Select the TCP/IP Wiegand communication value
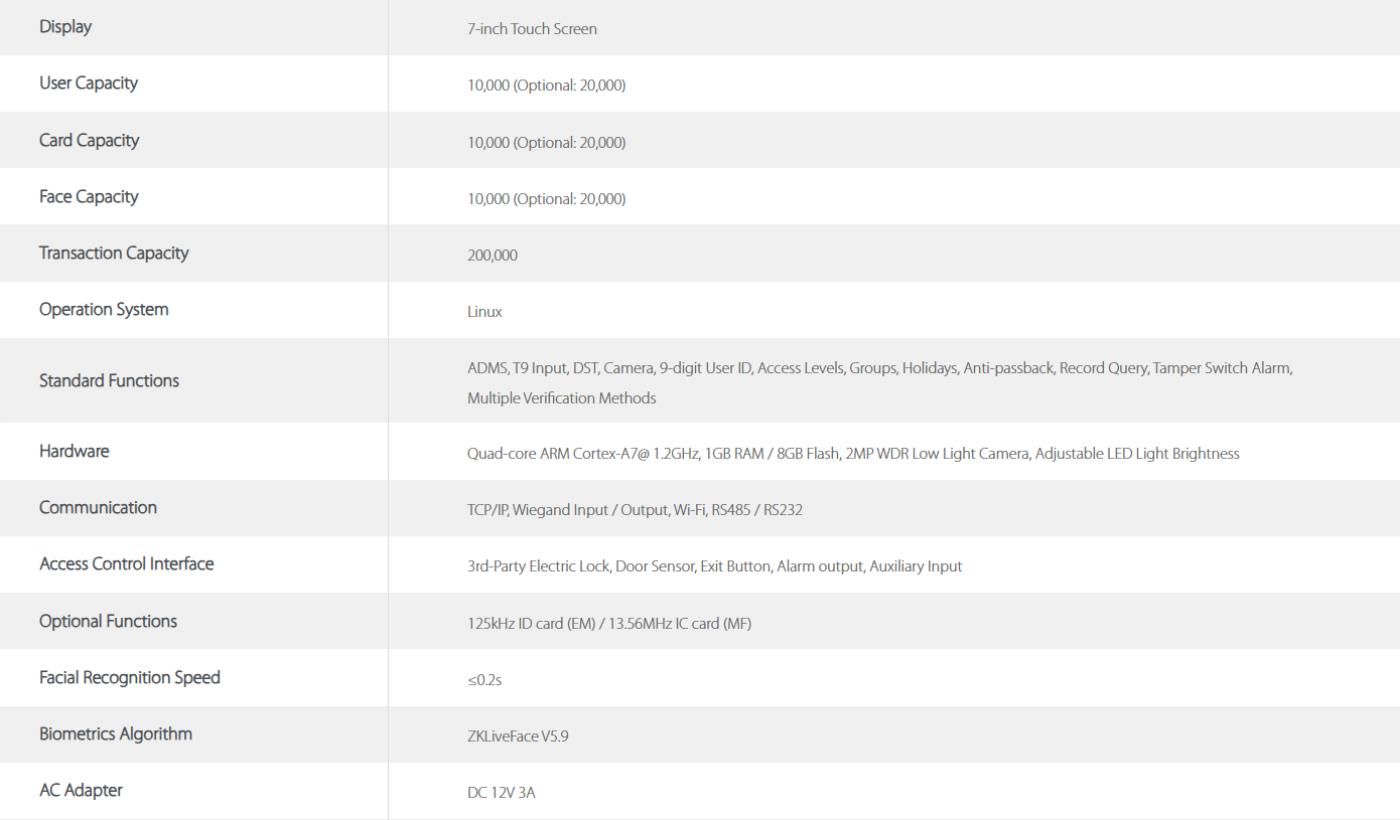 click(x=635, y=510)
